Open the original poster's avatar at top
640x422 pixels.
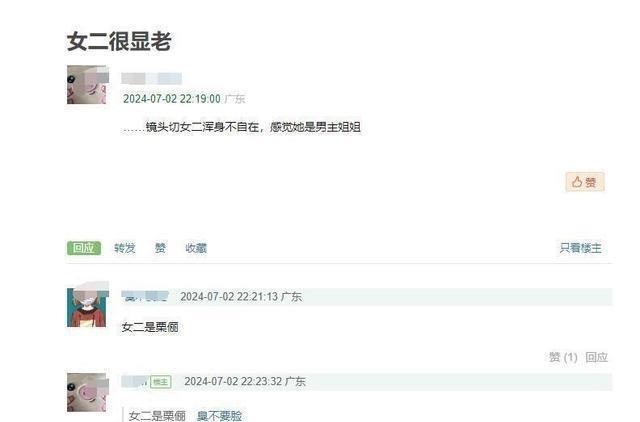pyautogui.click(x=88, y=84)
